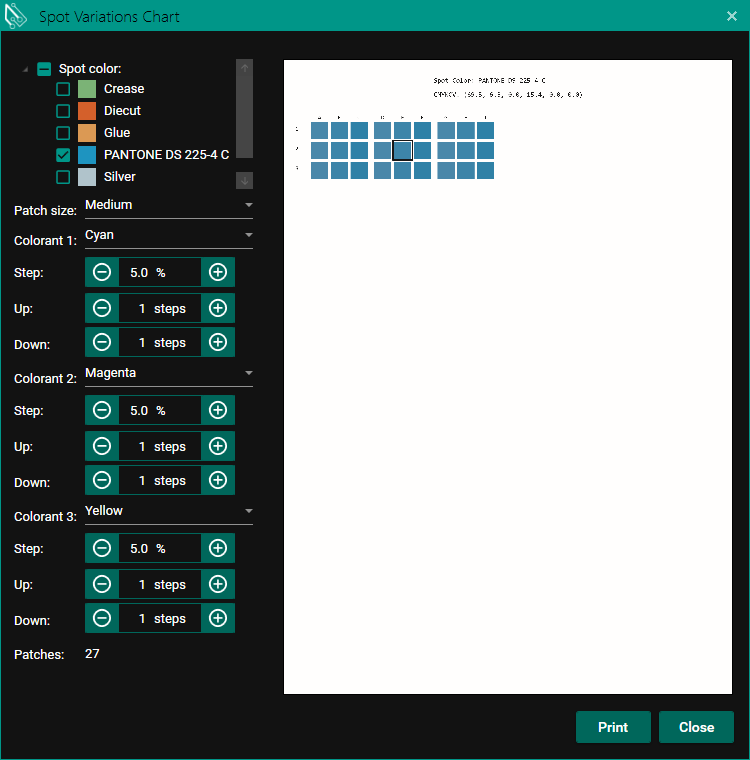Screen dimensions: 750x760
Task: Click the app logo in title bar
Action: [15, 16]
